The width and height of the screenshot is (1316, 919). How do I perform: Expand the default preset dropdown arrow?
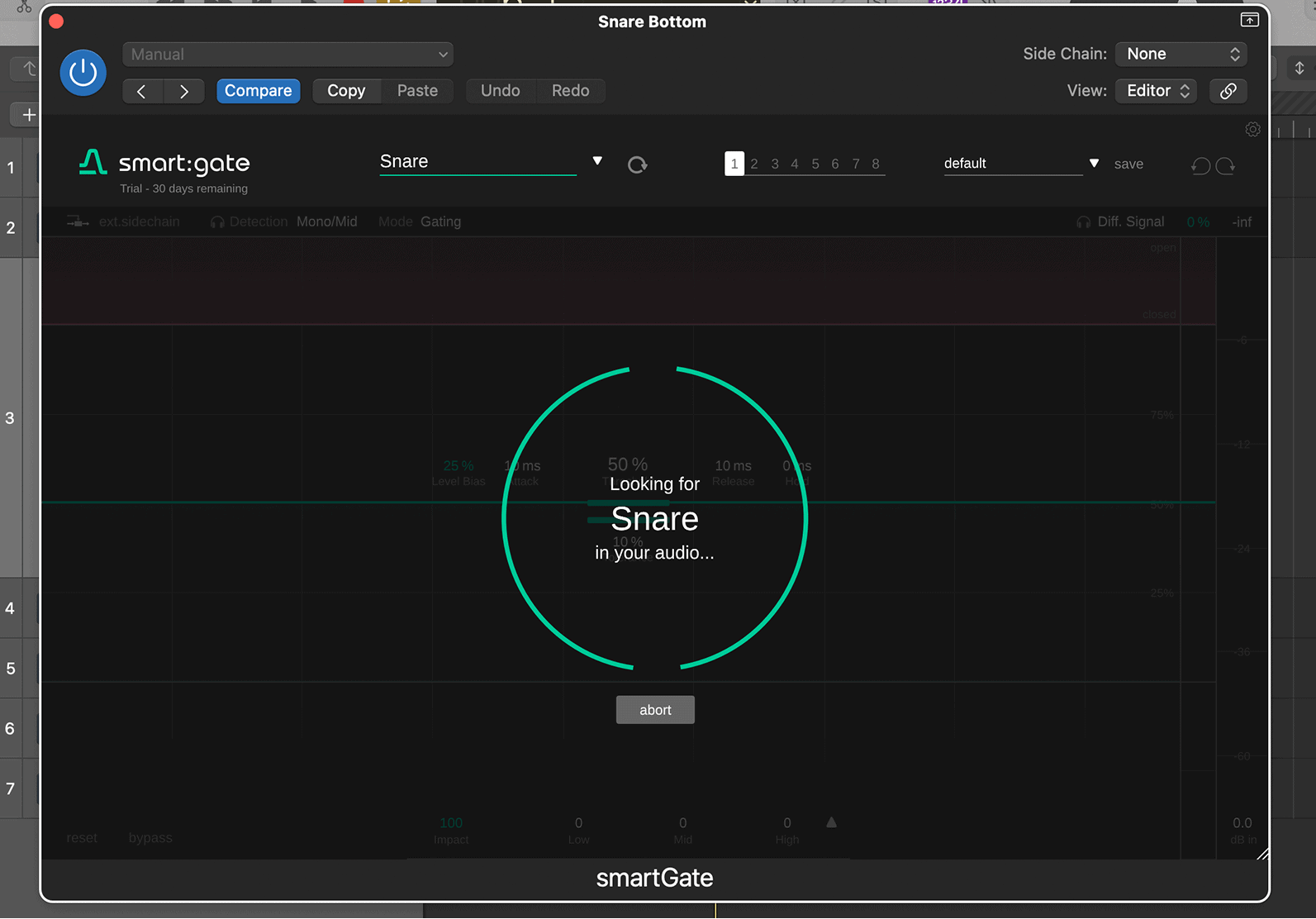[x=1094, y=164]
